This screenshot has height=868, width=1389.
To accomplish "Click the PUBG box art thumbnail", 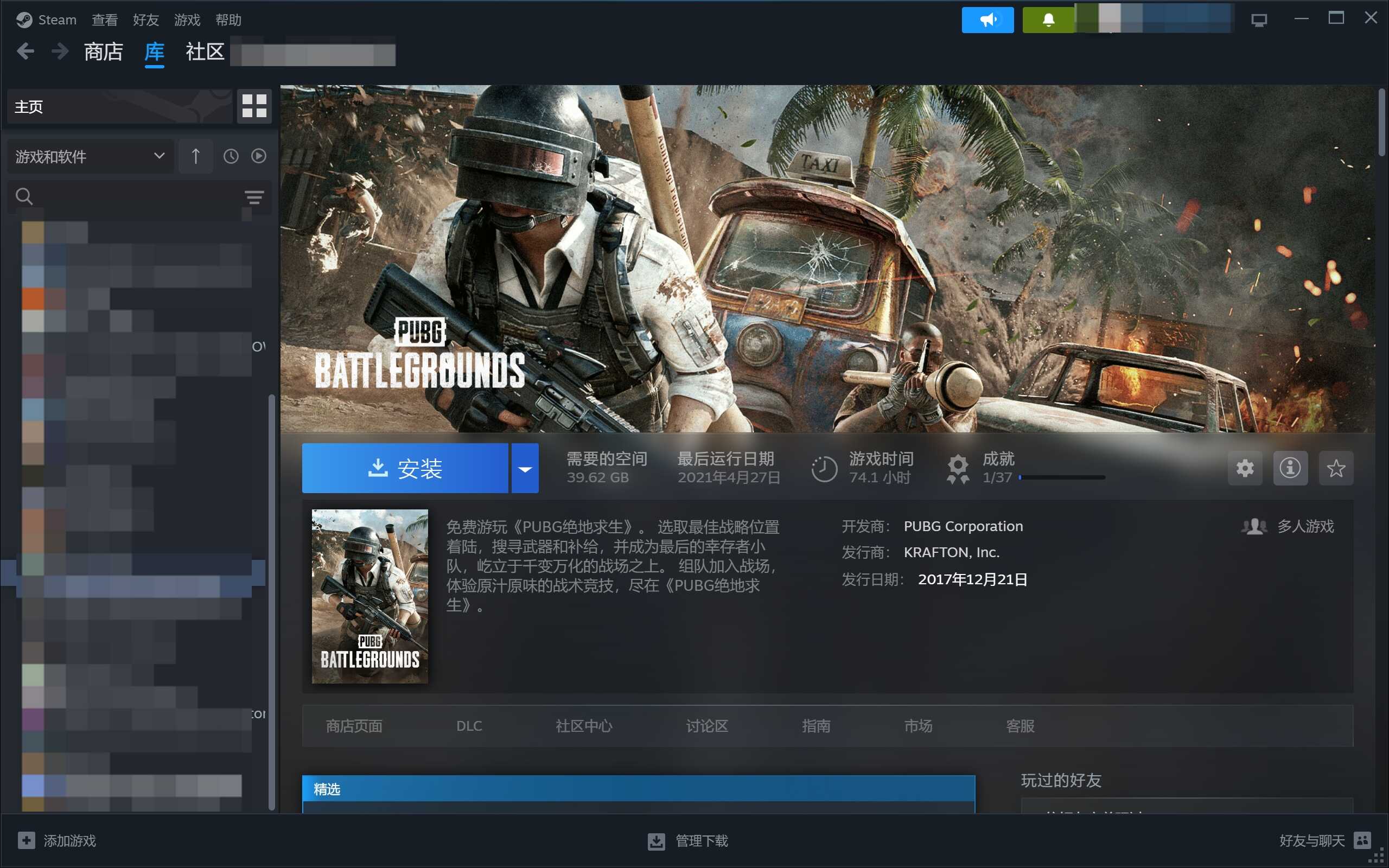I will (369, 596).
